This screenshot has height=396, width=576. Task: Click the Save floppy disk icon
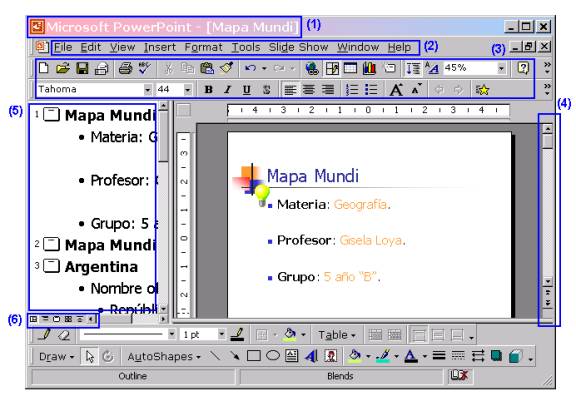pyautogui.click(x=82, y=69)
